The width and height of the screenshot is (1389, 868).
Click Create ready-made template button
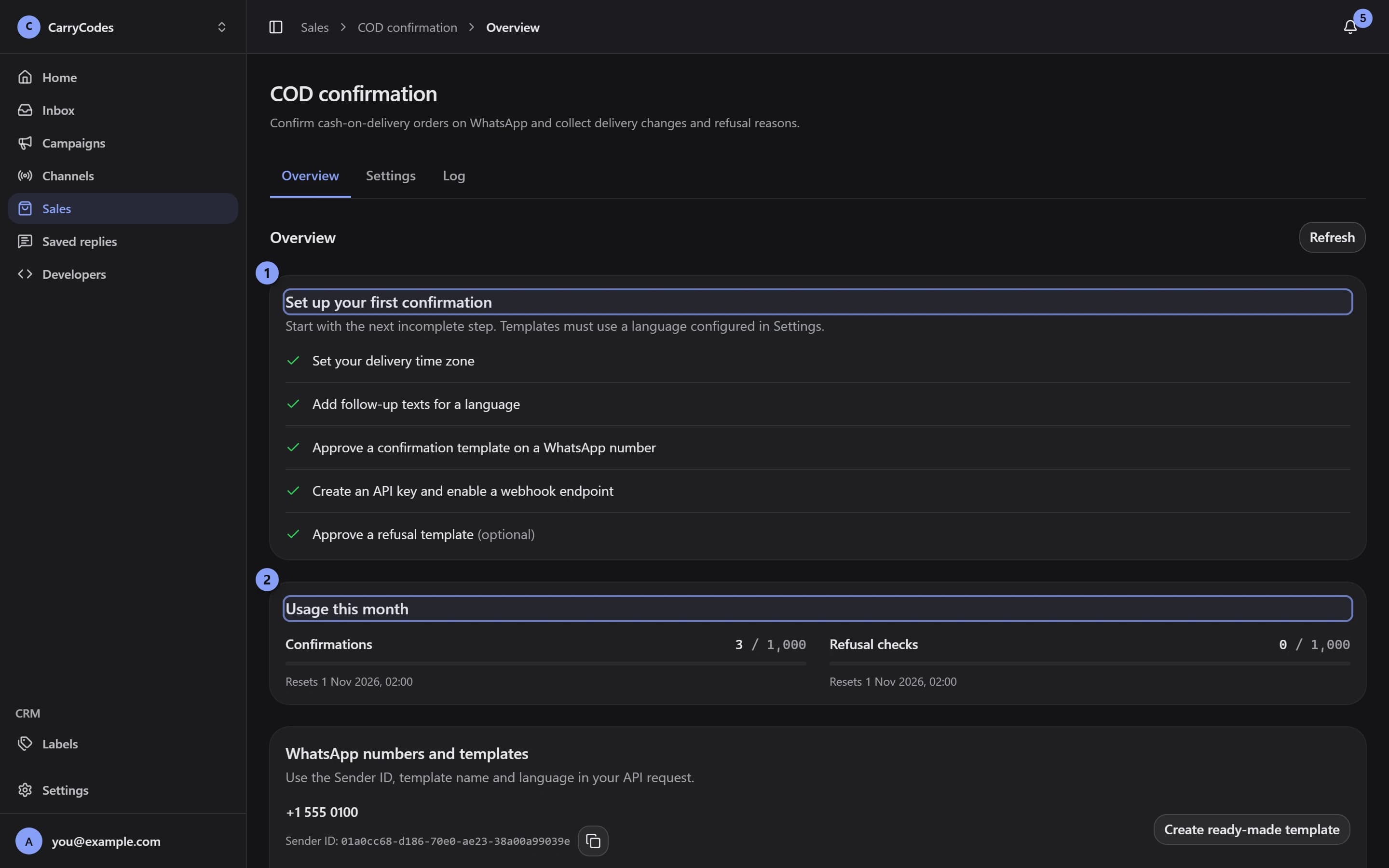point(1251,829)
